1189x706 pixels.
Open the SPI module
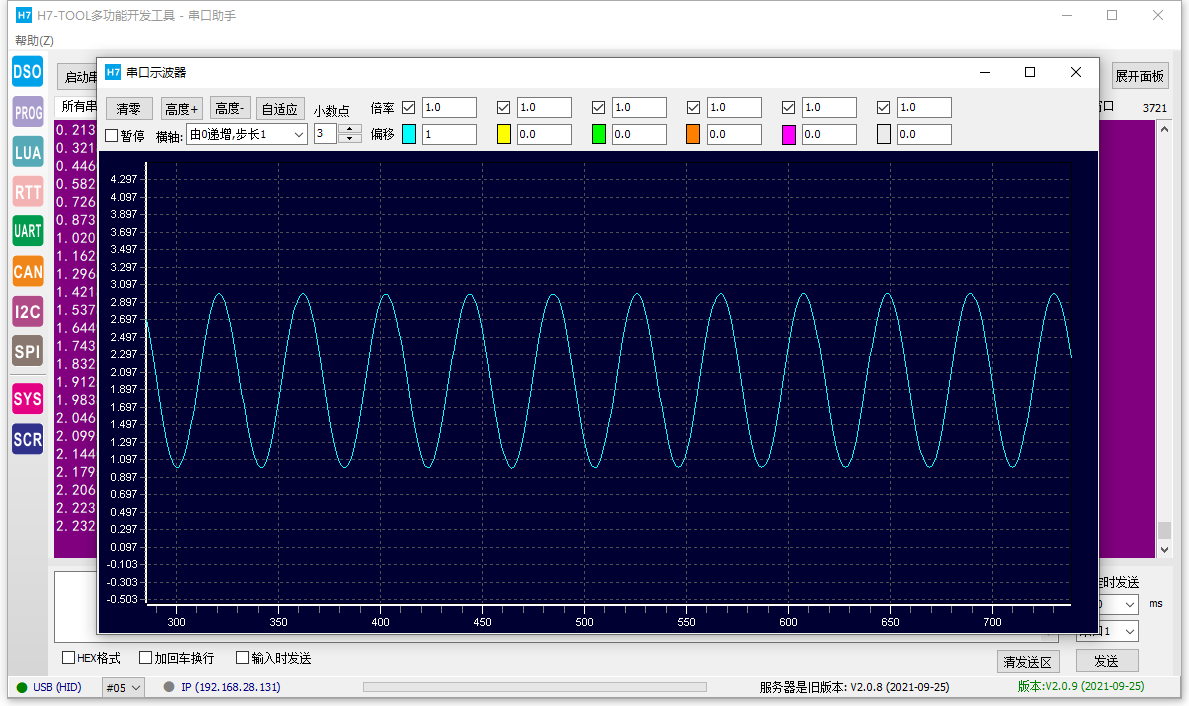click(27, 351)
